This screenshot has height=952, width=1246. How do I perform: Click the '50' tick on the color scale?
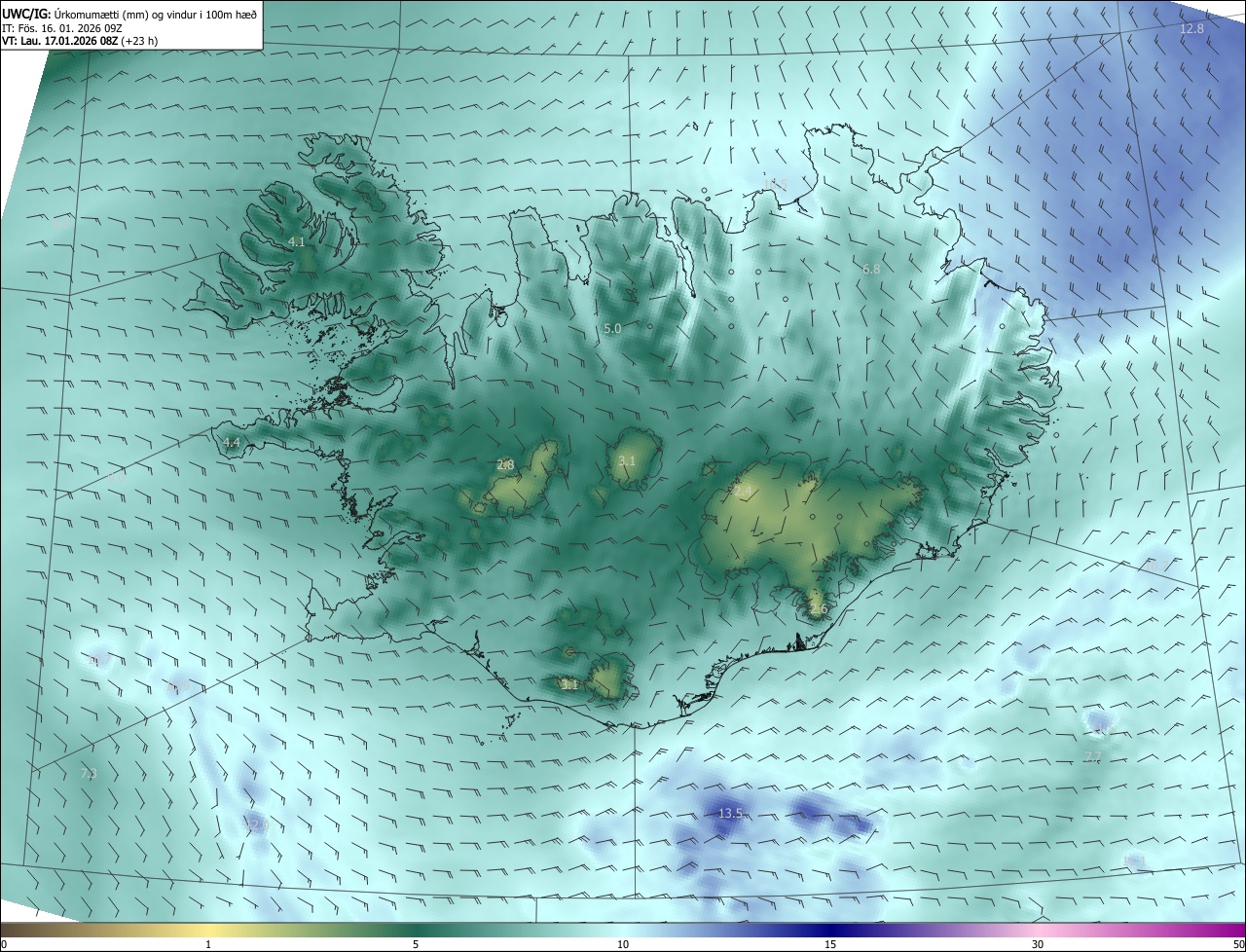[1238, 944]
